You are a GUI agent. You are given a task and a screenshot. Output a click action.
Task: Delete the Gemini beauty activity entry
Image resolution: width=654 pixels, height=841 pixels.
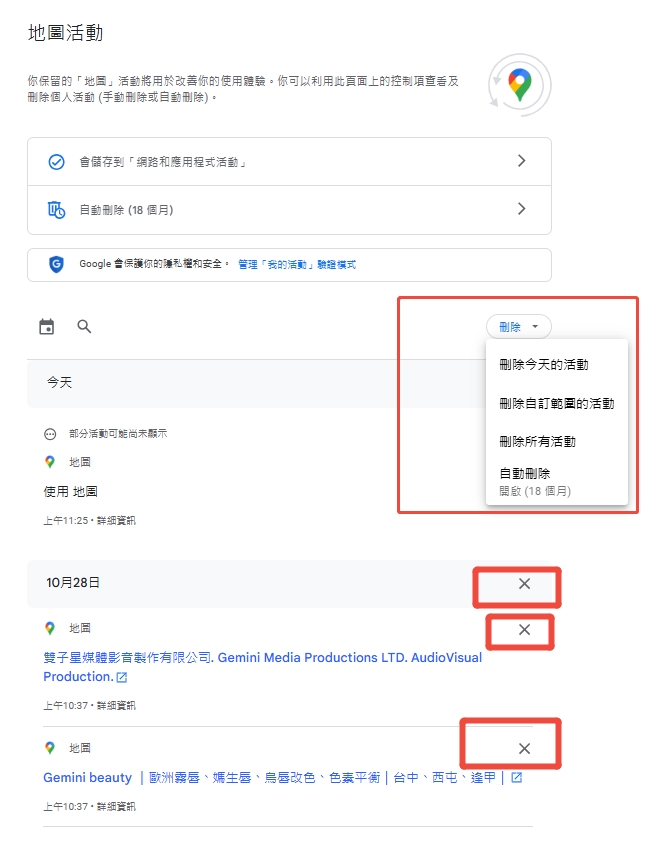(524, 749)
